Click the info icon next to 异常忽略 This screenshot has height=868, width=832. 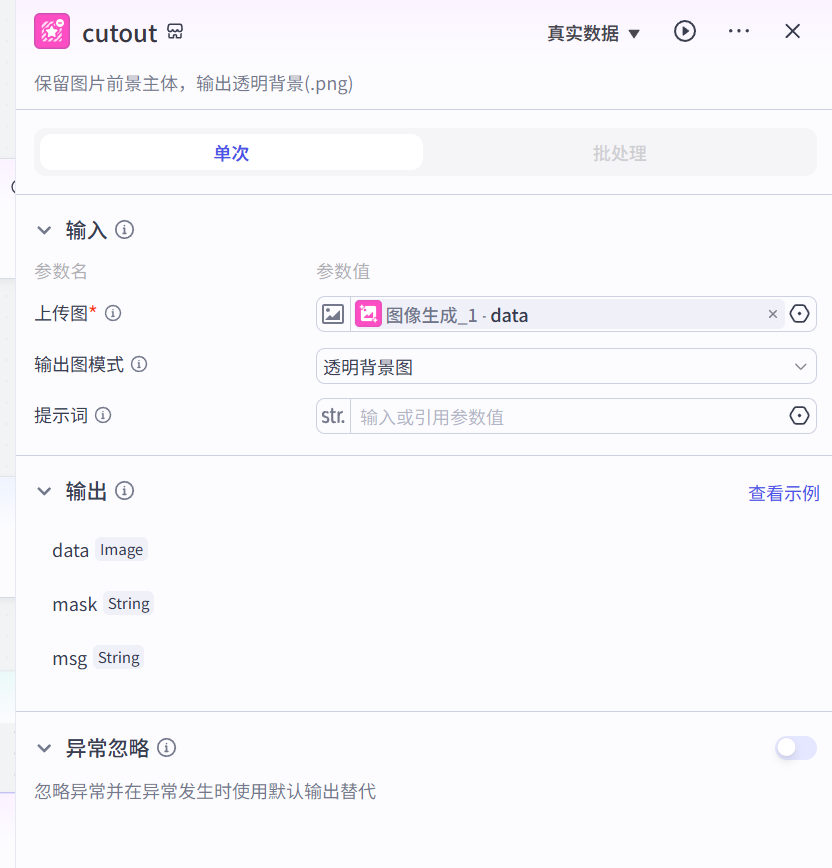pos(167,748)
